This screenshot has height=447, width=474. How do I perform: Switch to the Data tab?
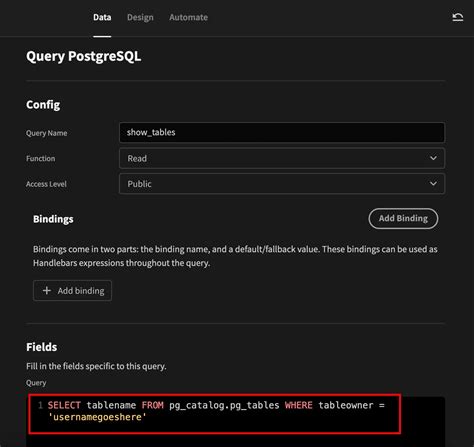tap(102, 17)
